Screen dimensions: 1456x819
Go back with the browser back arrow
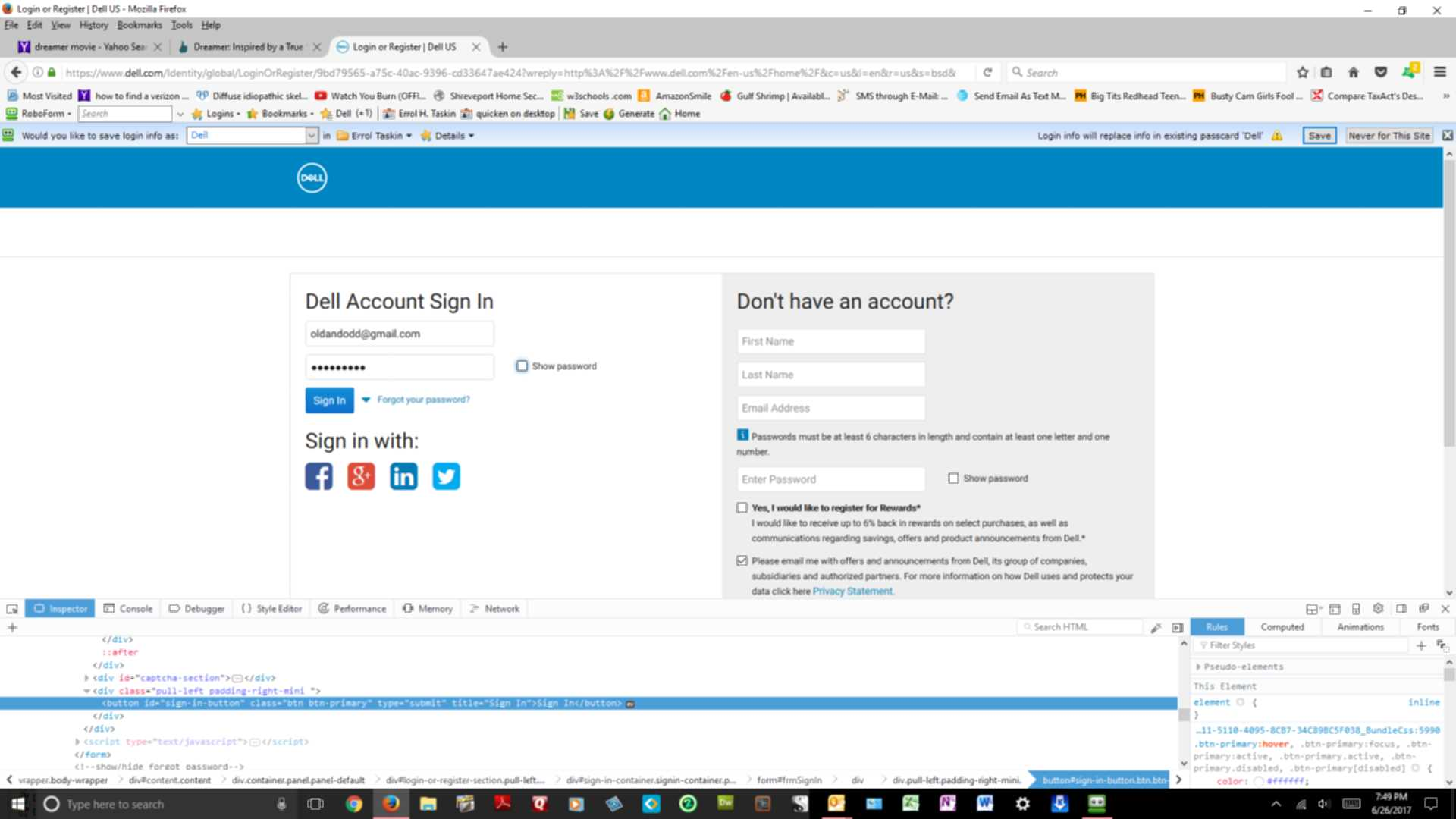(16, 72)
